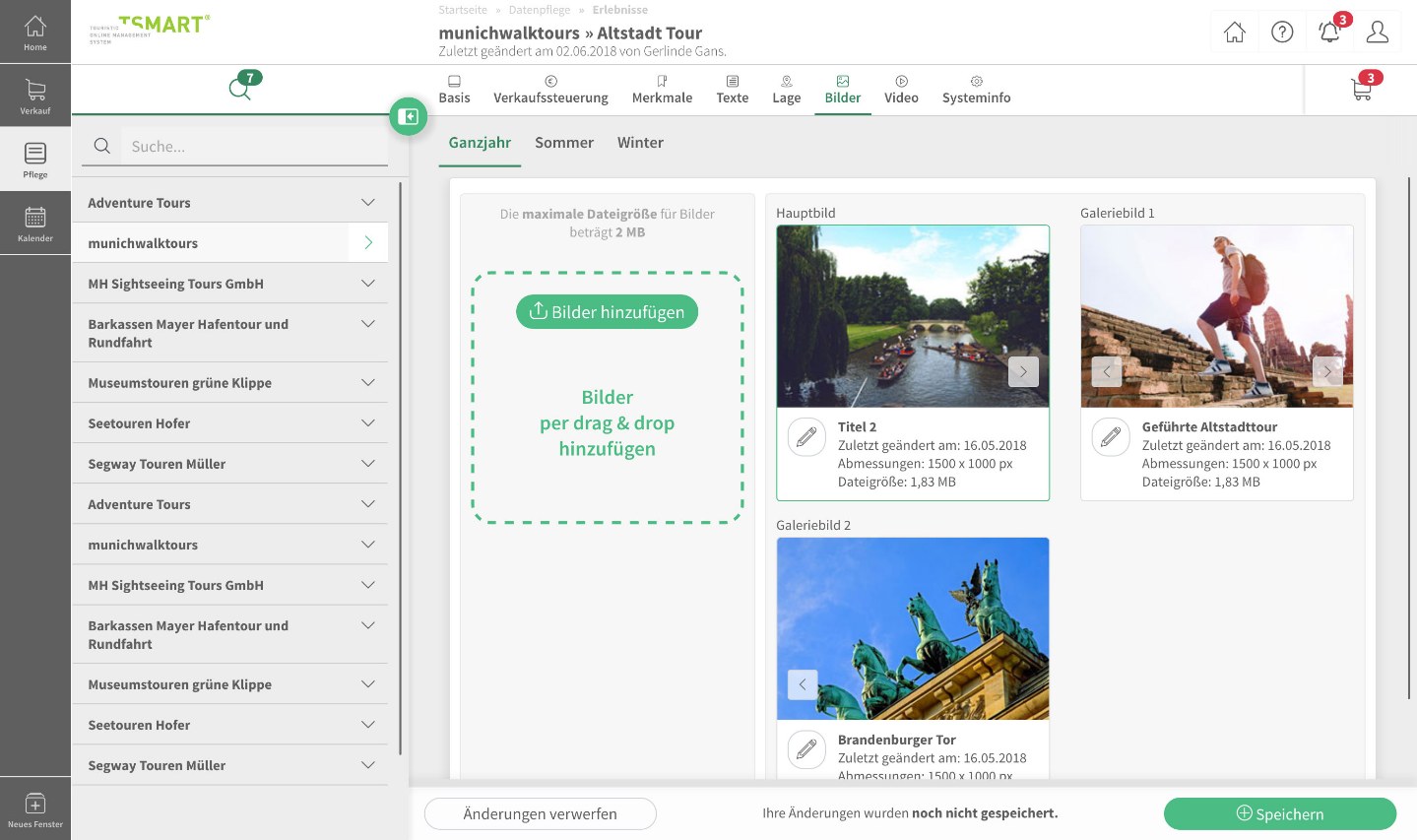The width and height of the screenshot is (1417, 840).
Task: Open a Neues Fenster
Action: point(35,808)
